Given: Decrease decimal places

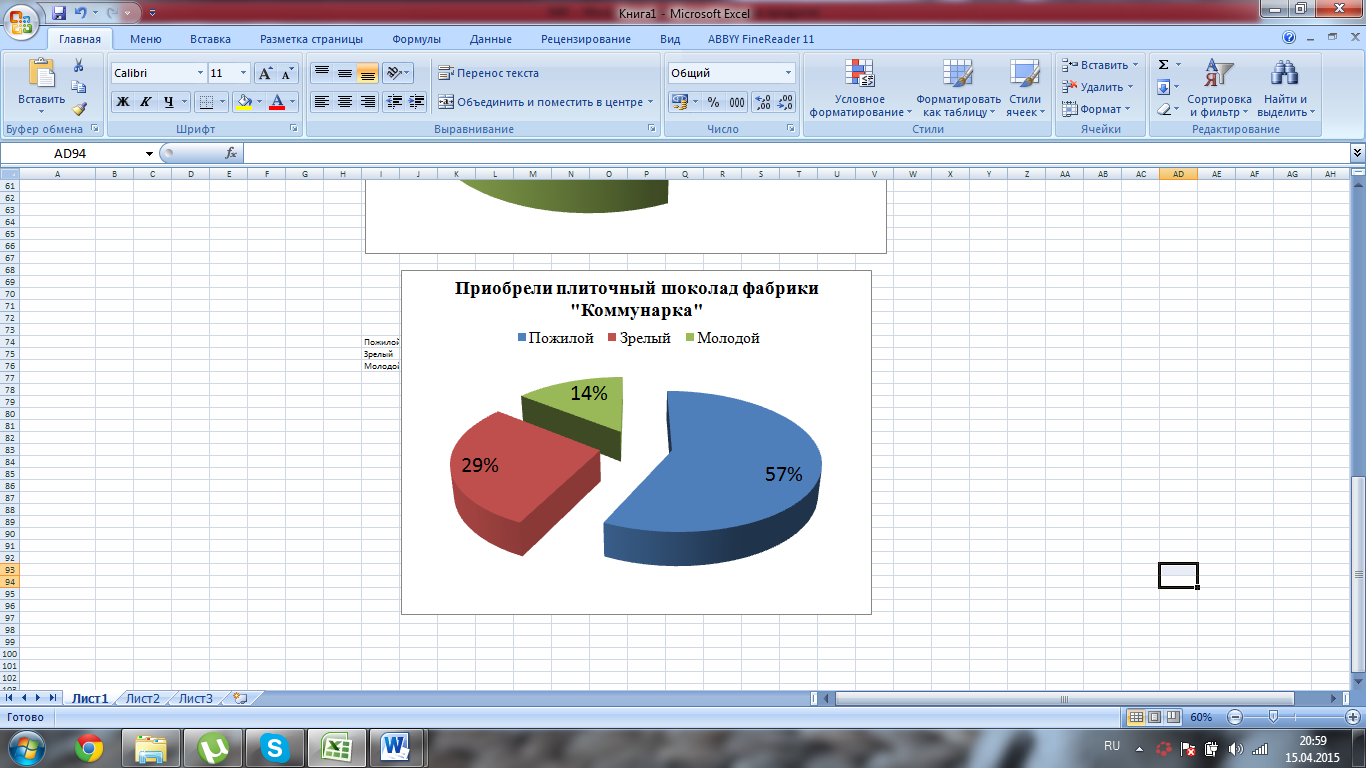Looking at the screenshot, I should (785, 102).
